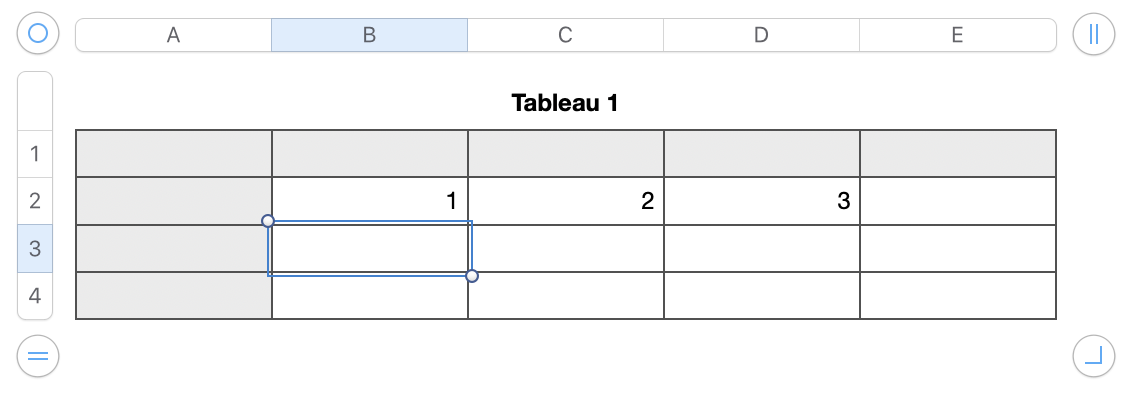Click the add columns handle icon
1148x408 pixels.
coord(1093,34)
